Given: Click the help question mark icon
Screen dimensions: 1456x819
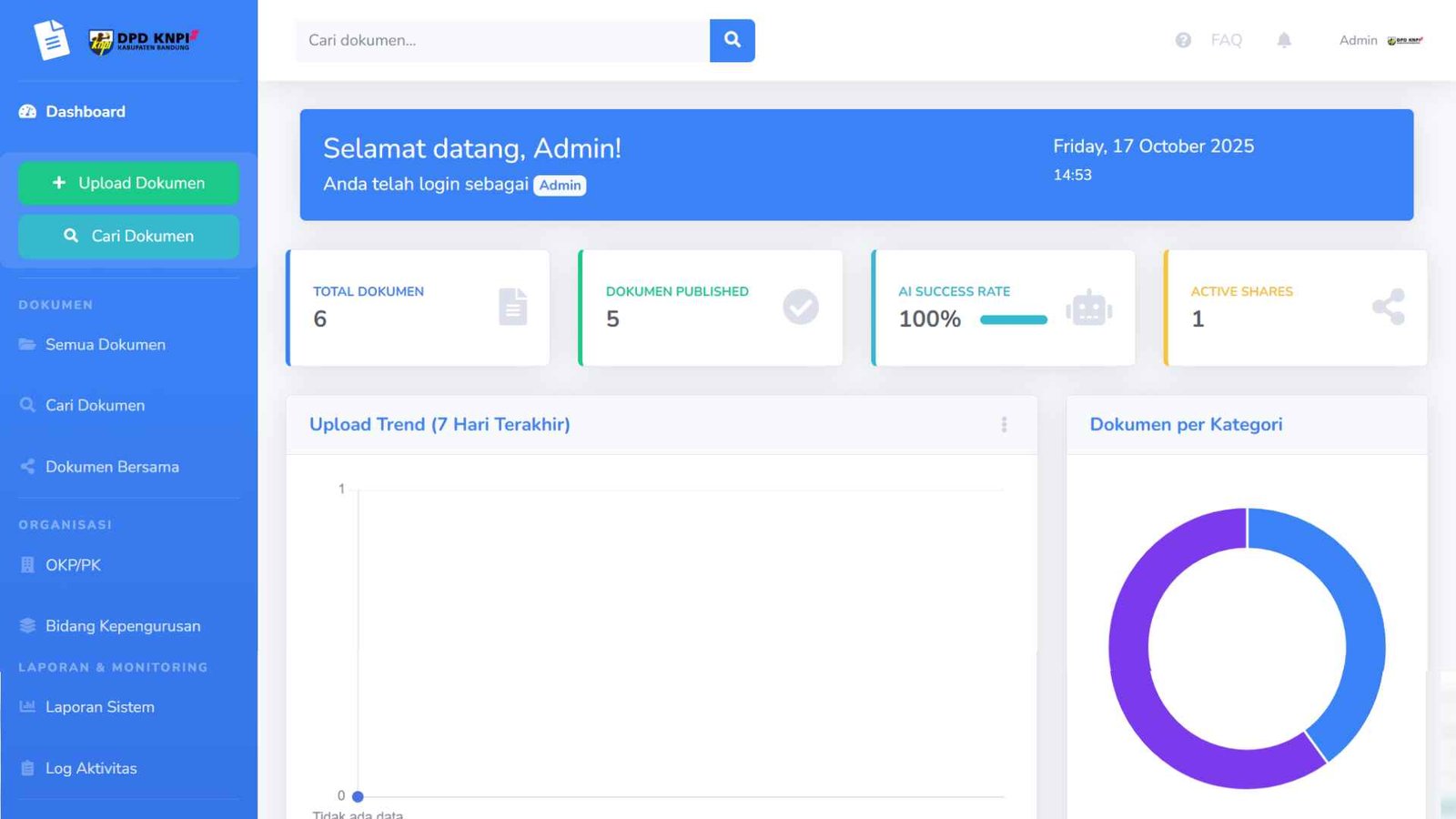Looking at the screenshot, I should (1183, 40).
